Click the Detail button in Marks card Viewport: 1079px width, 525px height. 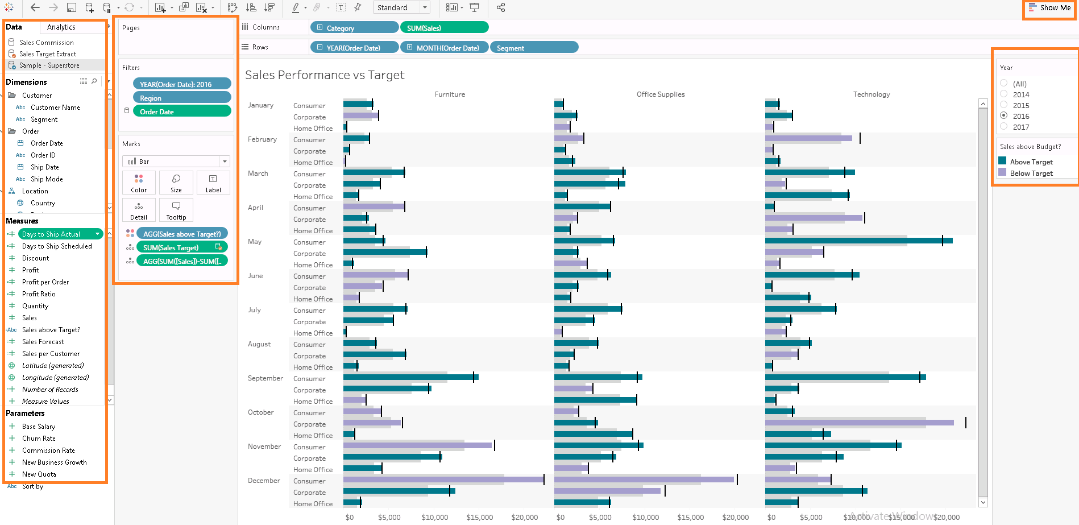pos(138,209)
